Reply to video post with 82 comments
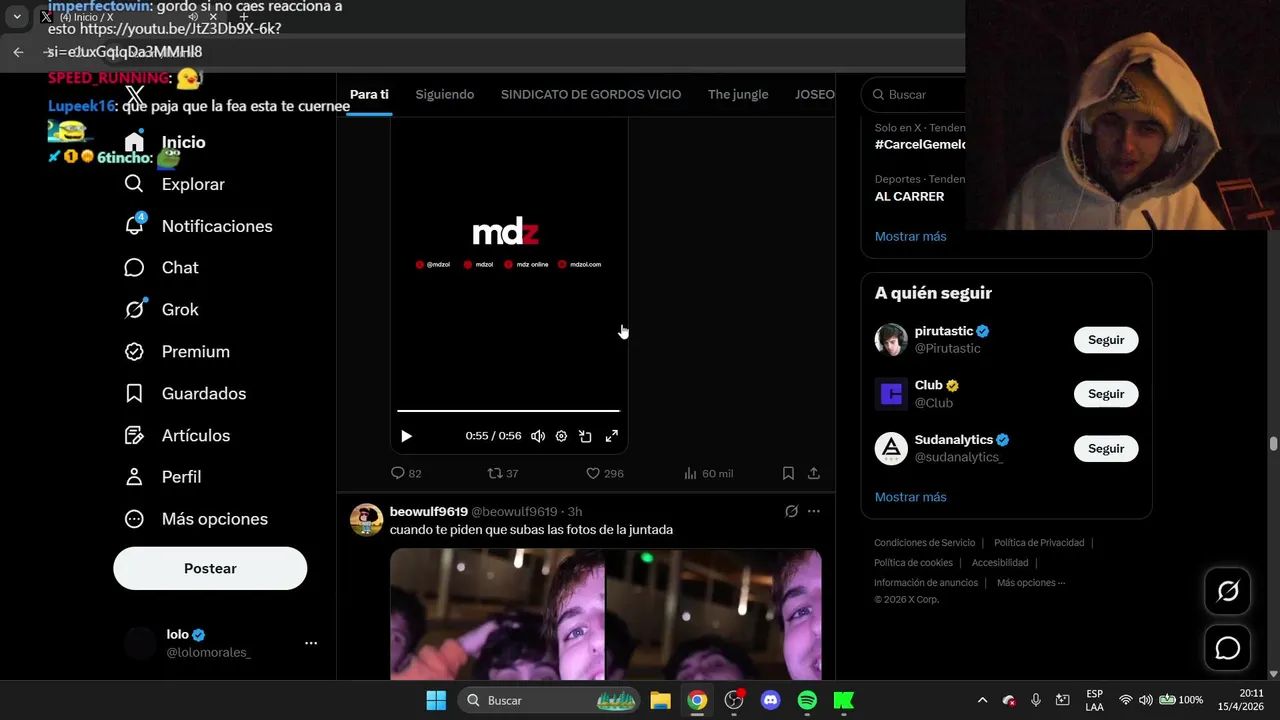1280x720 pixels. (406, 473)
